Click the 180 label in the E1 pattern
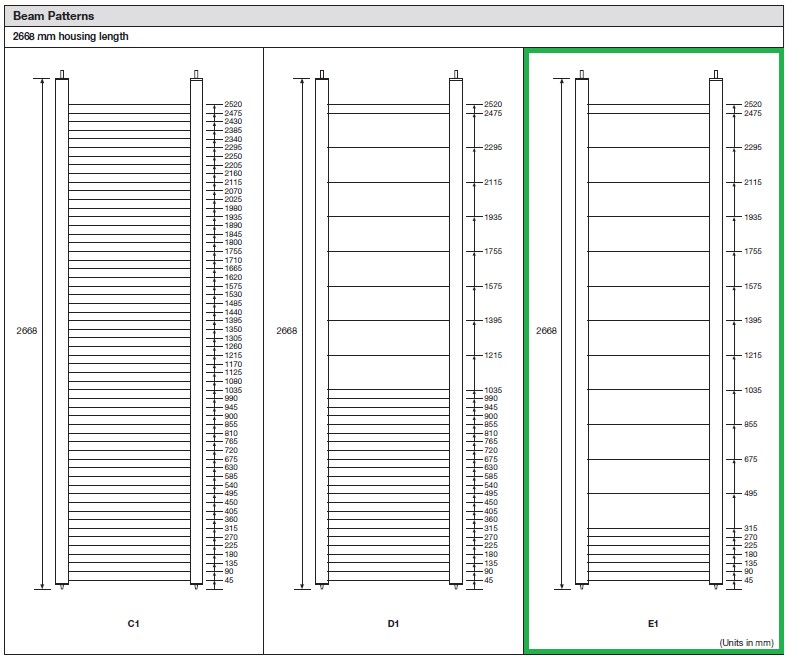The width and height of the screenshot is (786, 657). pos(751,555)
